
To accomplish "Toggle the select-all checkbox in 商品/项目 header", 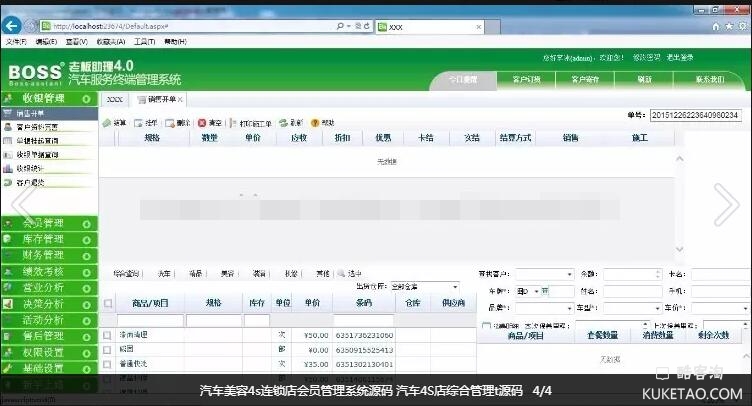I will pyautogui.click(x=108, y=303).
